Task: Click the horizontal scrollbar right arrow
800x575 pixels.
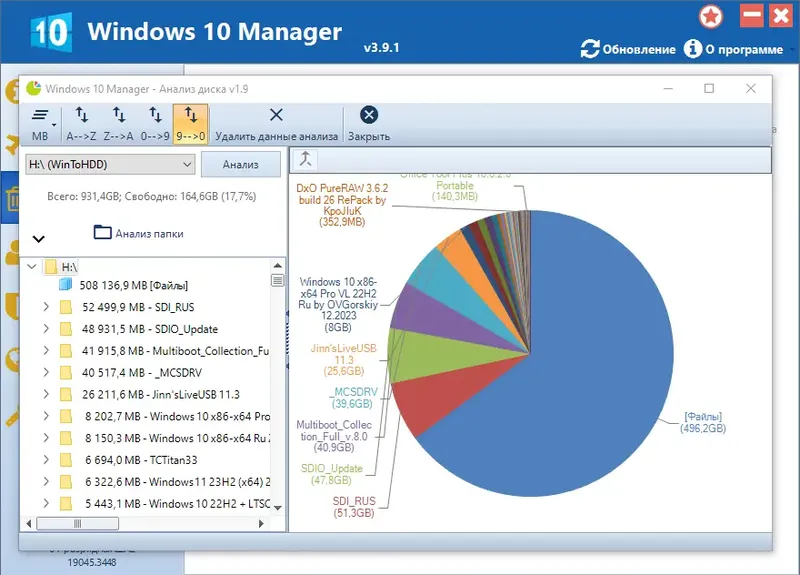Action: [x=261, y=523]
